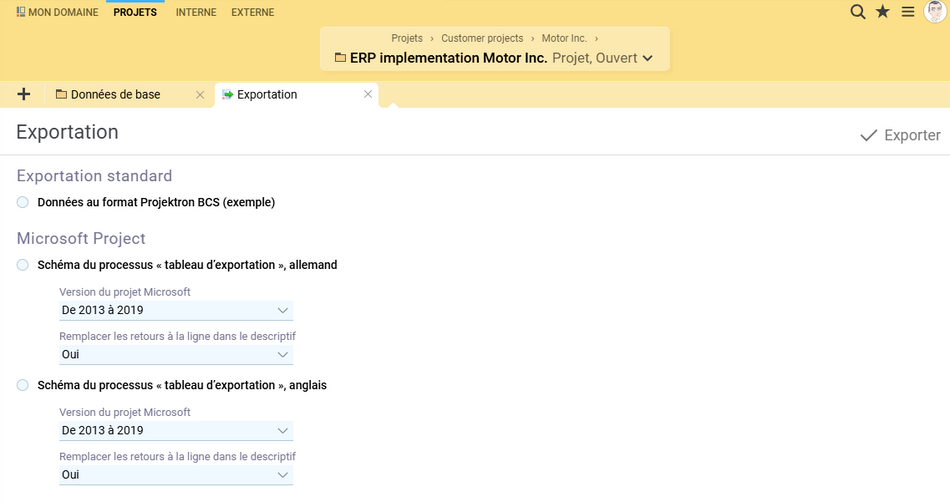950x502 pixels.
Task: Click the ERP implementation Motor Inc. title
Action: point(448,58)
